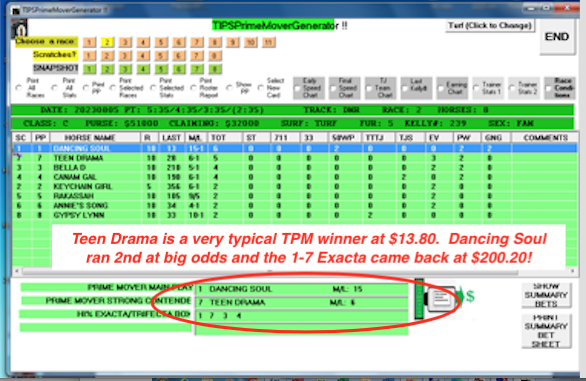This screenshot has width=586, height=381.
Task: Enable the Early Speed Chart option
Action: pyautogui.click(x=308, y=88)
